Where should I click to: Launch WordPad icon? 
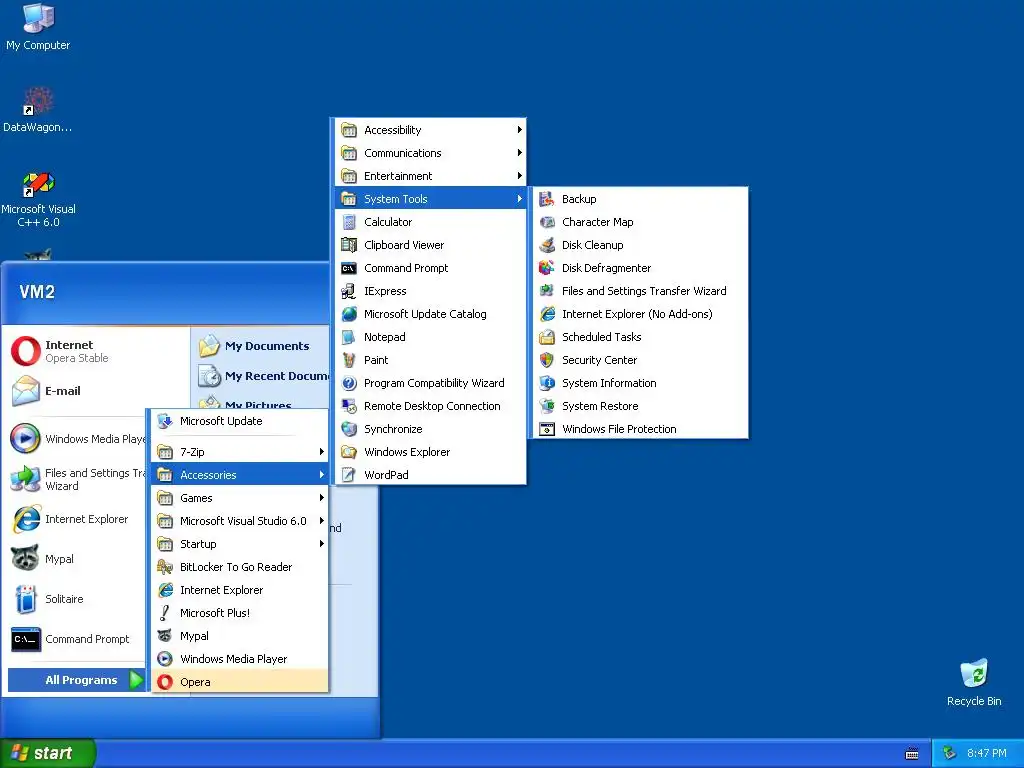349,475
